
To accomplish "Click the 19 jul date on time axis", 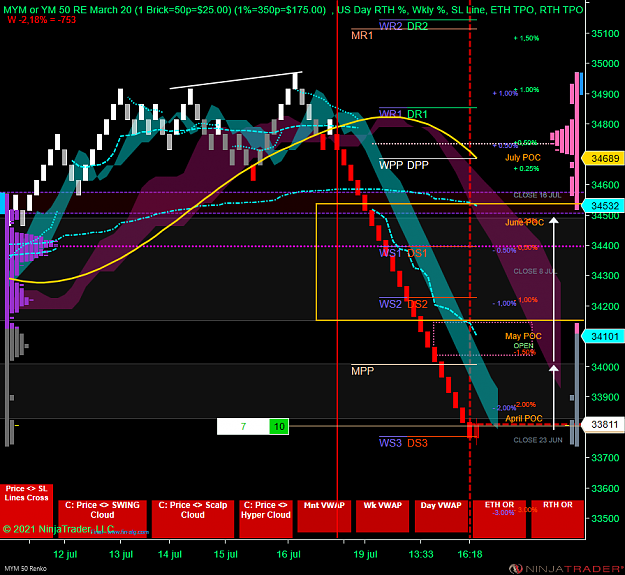I will tap(365, 554).
